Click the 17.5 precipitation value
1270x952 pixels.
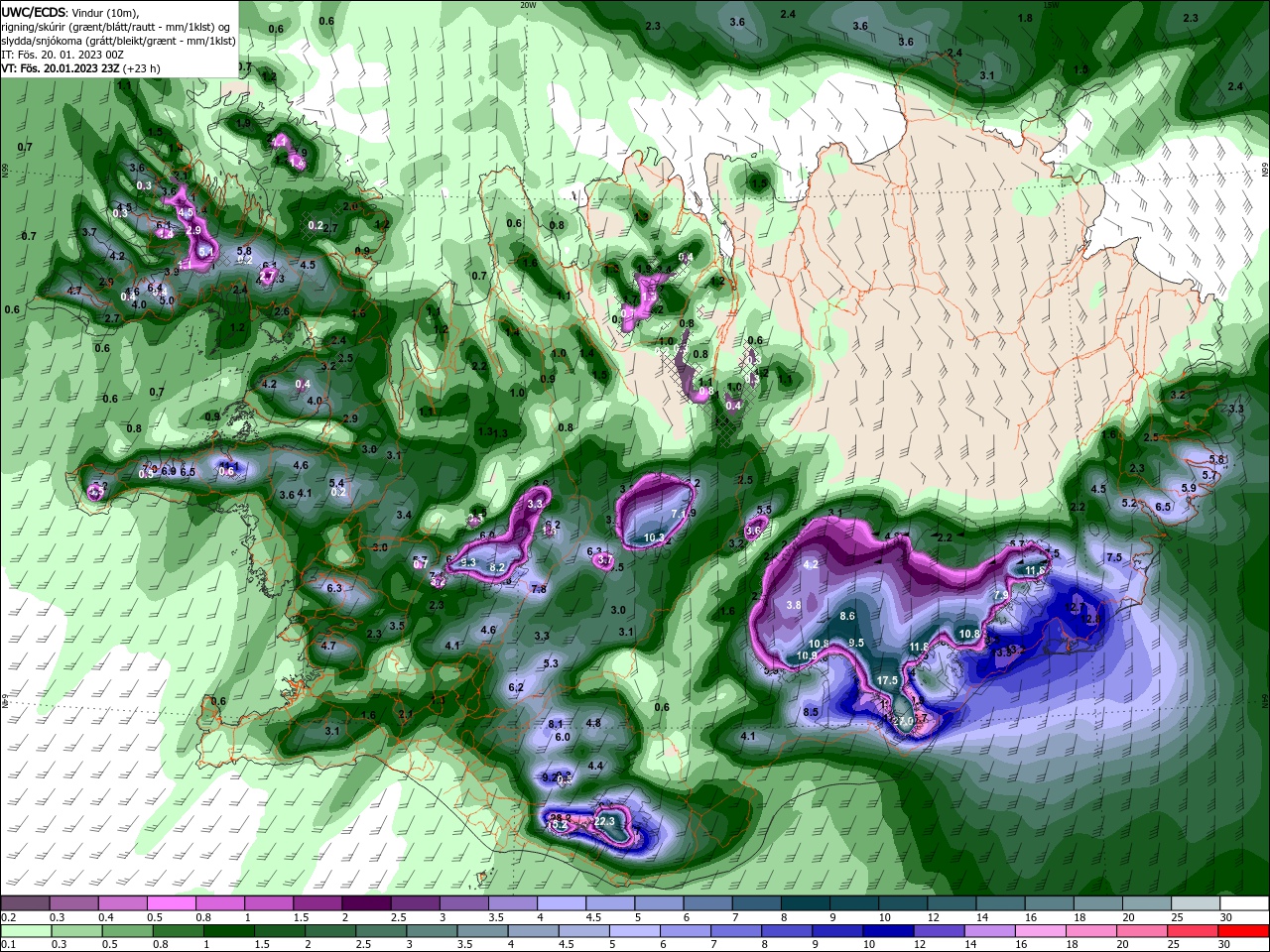coord(887,680)
